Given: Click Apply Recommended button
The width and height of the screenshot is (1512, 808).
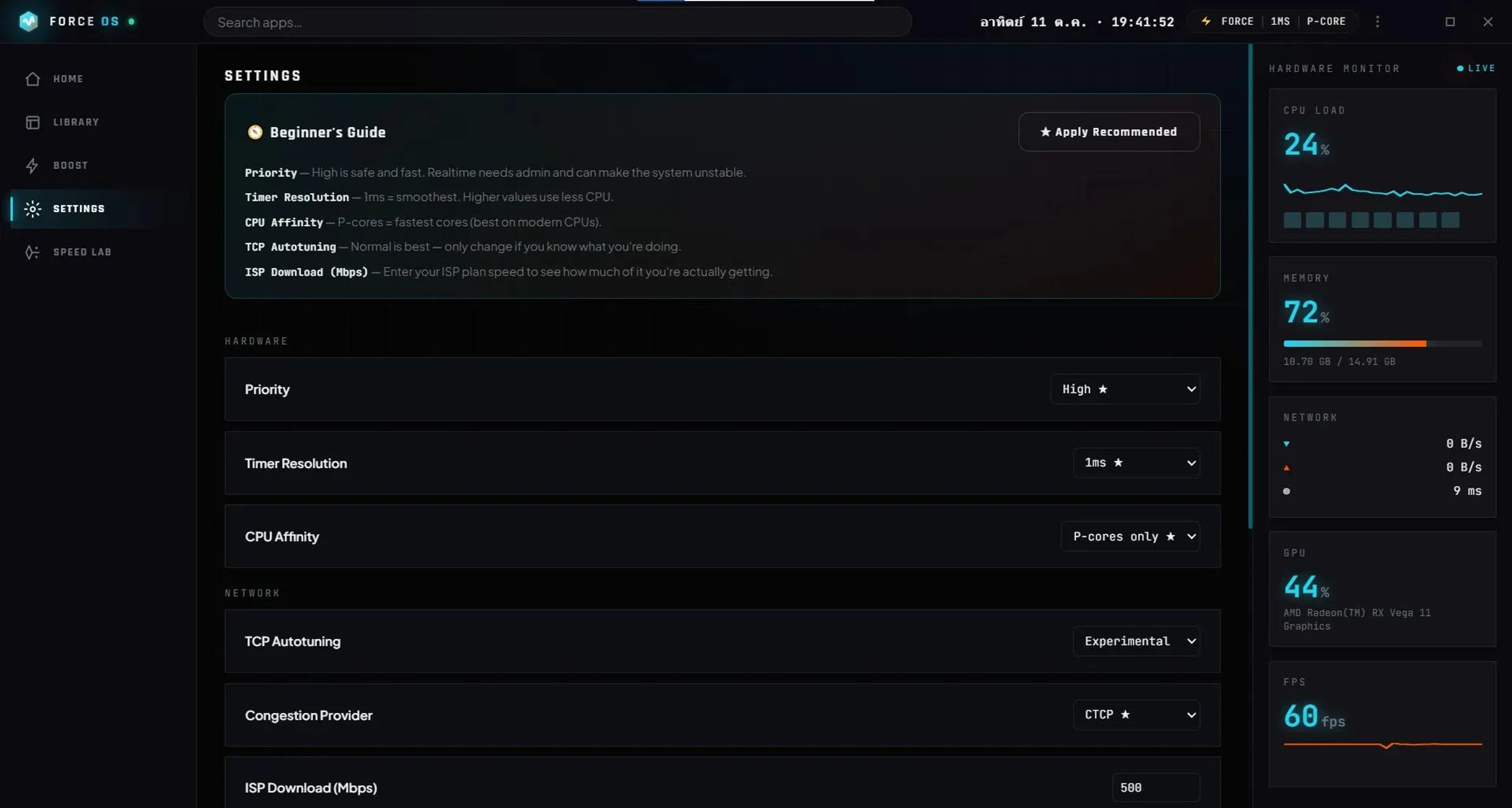Looking at the screenshot, I should (x=1109, y=132).
